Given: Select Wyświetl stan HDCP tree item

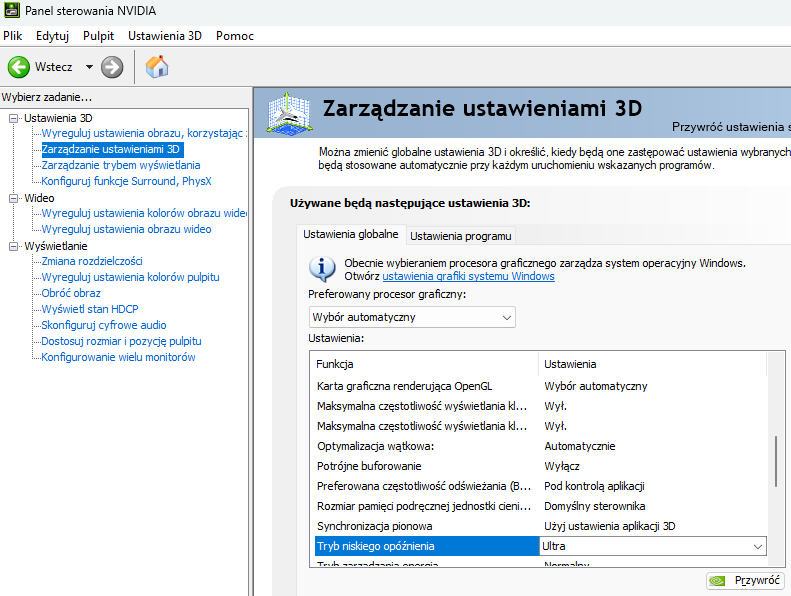Looking at the screenshot, I should 90,309.
